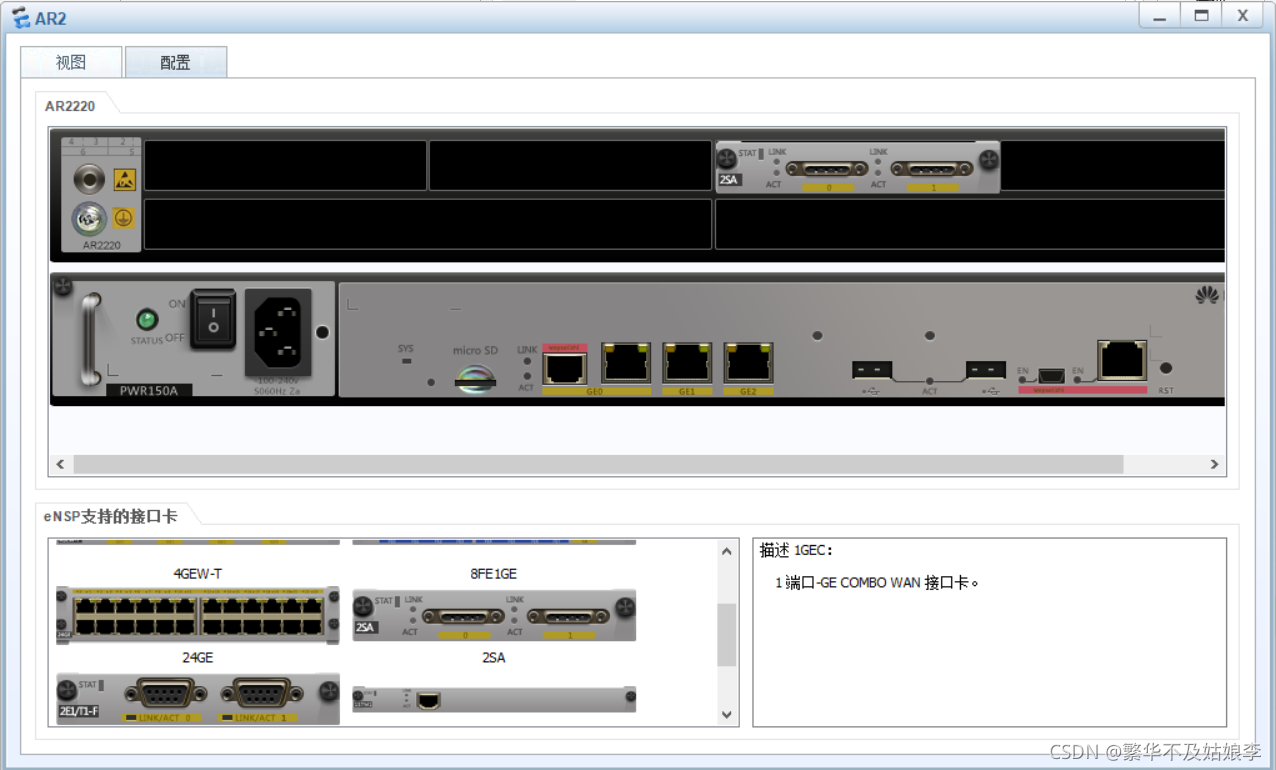Click serial port 1 on the installed 2SA card
The image size is (1276, 770).
pos(932,169)
